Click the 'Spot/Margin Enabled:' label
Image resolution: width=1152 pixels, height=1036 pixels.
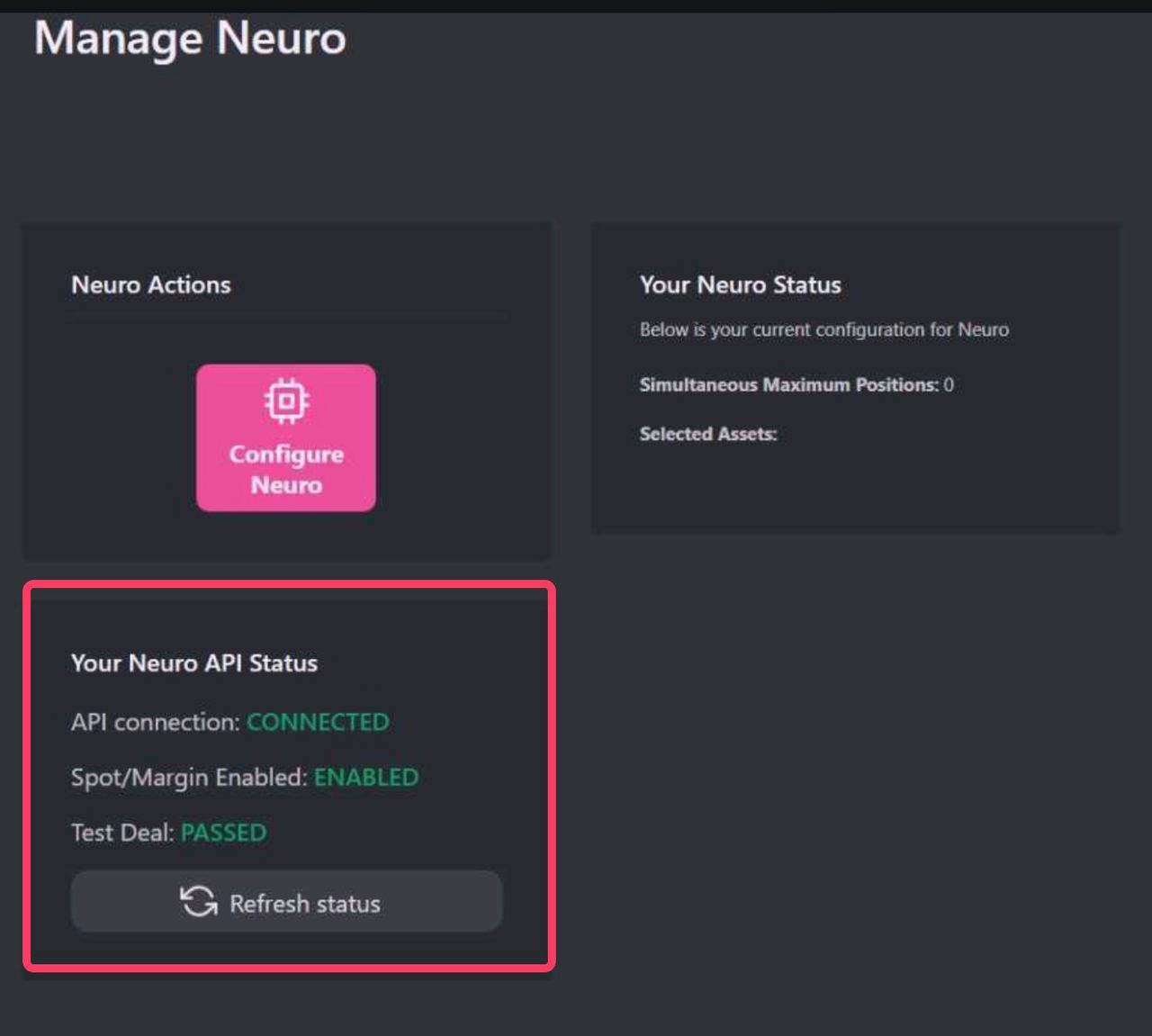(190, 778)
